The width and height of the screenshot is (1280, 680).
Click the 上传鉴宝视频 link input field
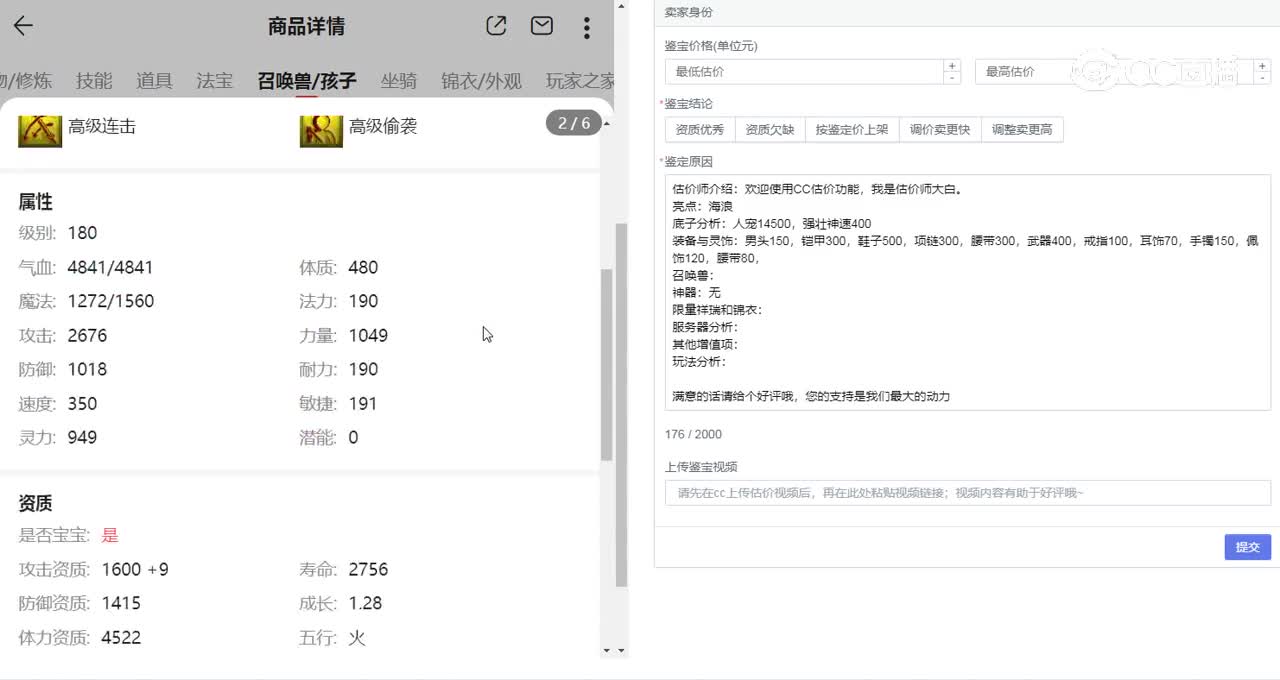tap(966, 493)
